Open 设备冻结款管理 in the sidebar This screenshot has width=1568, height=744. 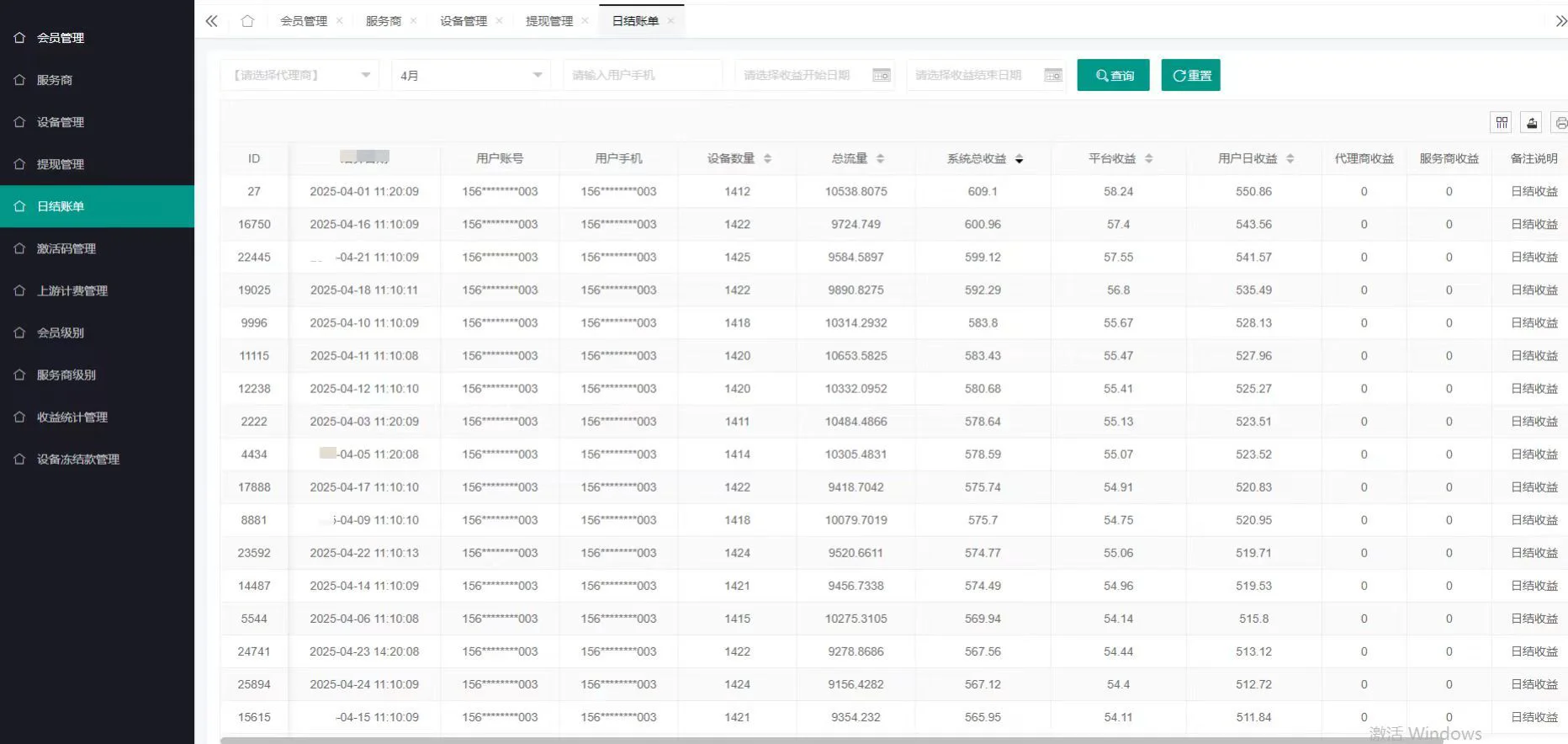tap(97, 459)
